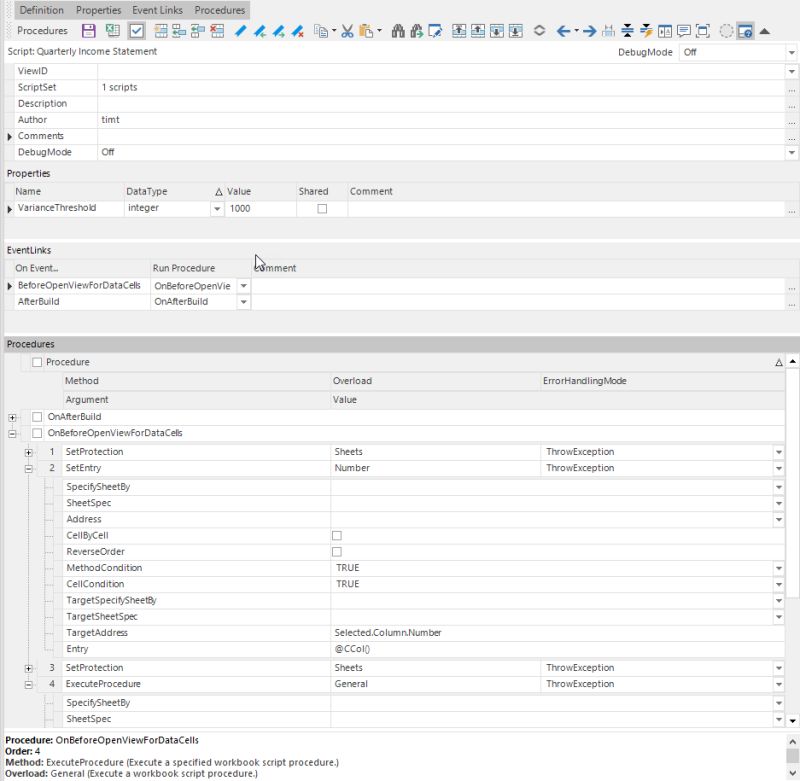Click the scissors Cut icon
The image size is (800, 781).
(347, 31)
